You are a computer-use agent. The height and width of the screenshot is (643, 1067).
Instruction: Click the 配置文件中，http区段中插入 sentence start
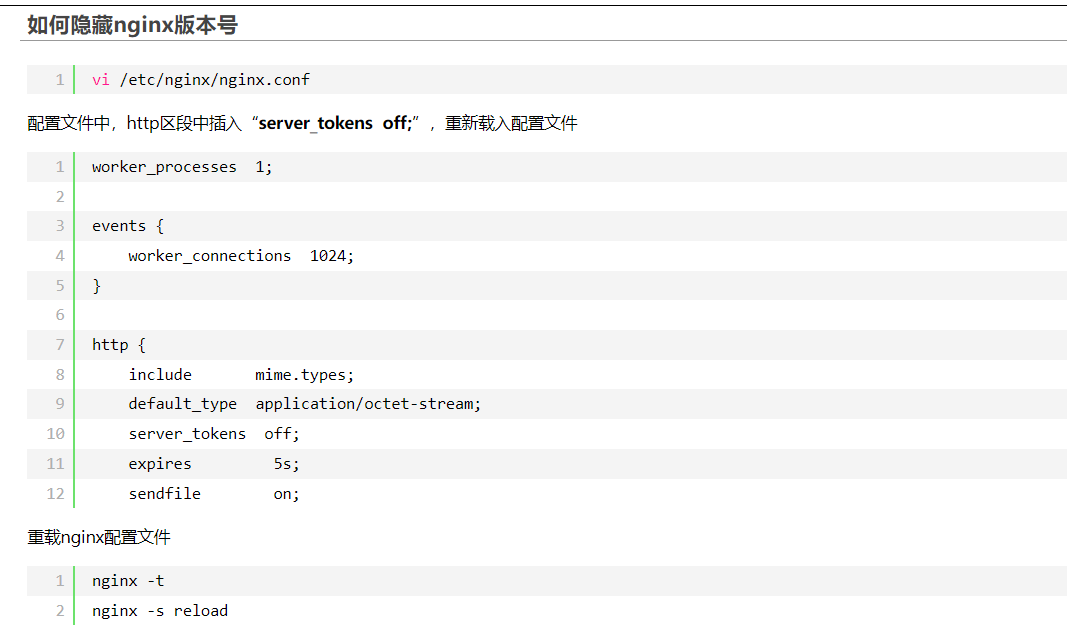134,123
